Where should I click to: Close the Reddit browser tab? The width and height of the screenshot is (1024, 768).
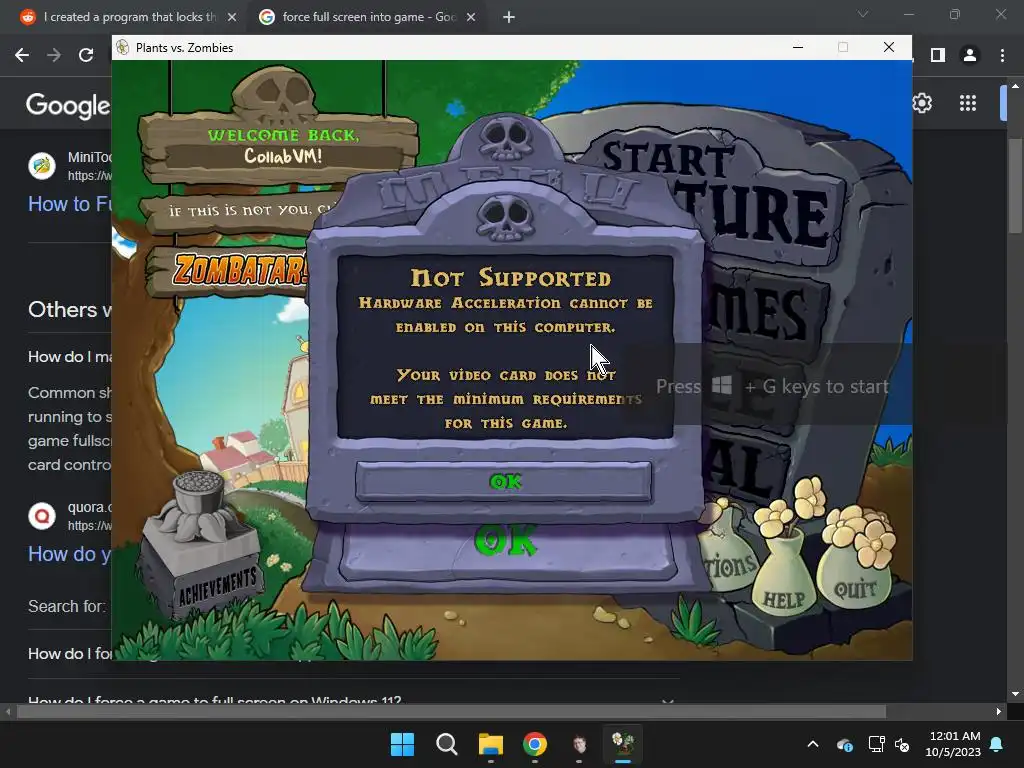[232, 17]
